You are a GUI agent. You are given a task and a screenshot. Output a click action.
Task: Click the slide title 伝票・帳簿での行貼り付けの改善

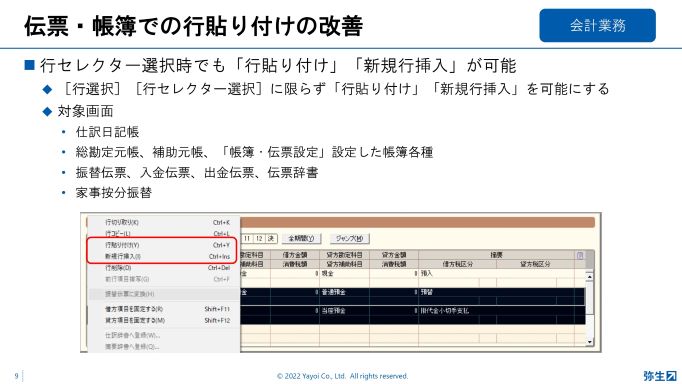(x=194, y=26)
